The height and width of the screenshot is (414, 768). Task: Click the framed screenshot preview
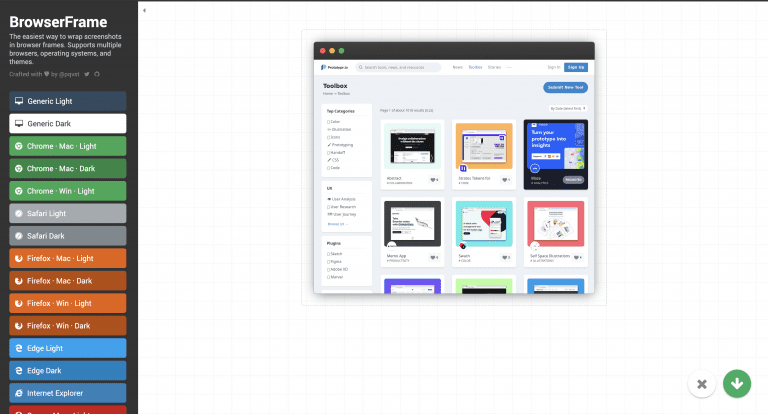[454, 168]
